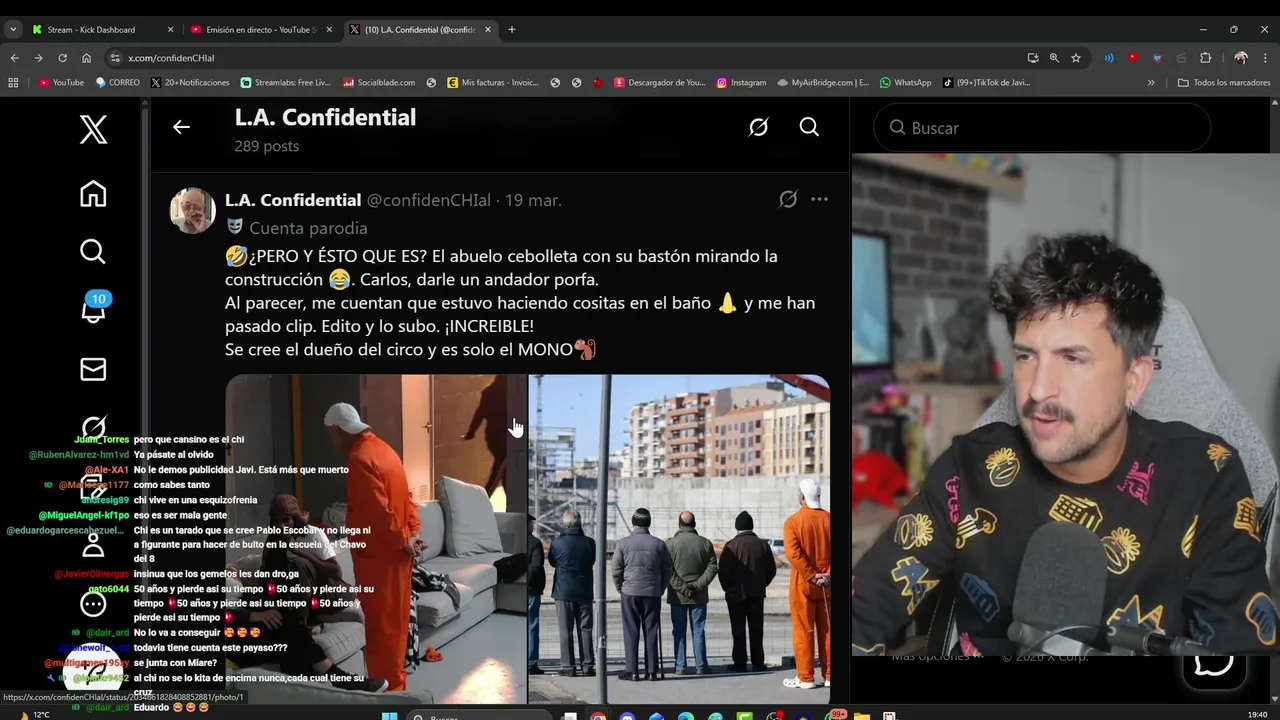Open tab search dropdown arrow
This screenshot has width=1280, height=720.
(13, 30)
